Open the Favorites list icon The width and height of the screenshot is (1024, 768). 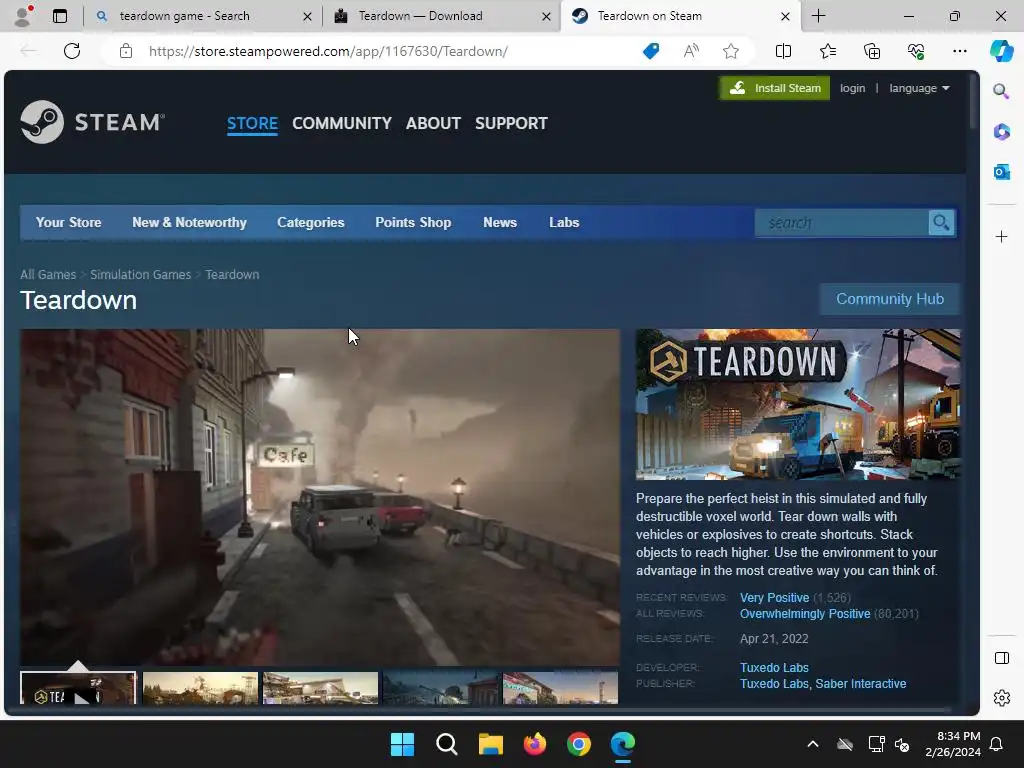pos(827,51)
